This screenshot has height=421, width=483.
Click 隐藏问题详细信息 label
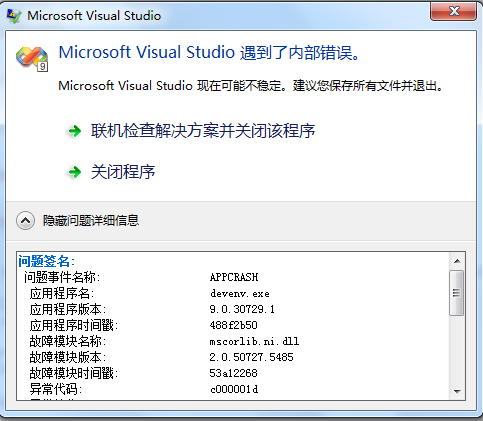tap(91, 220)
